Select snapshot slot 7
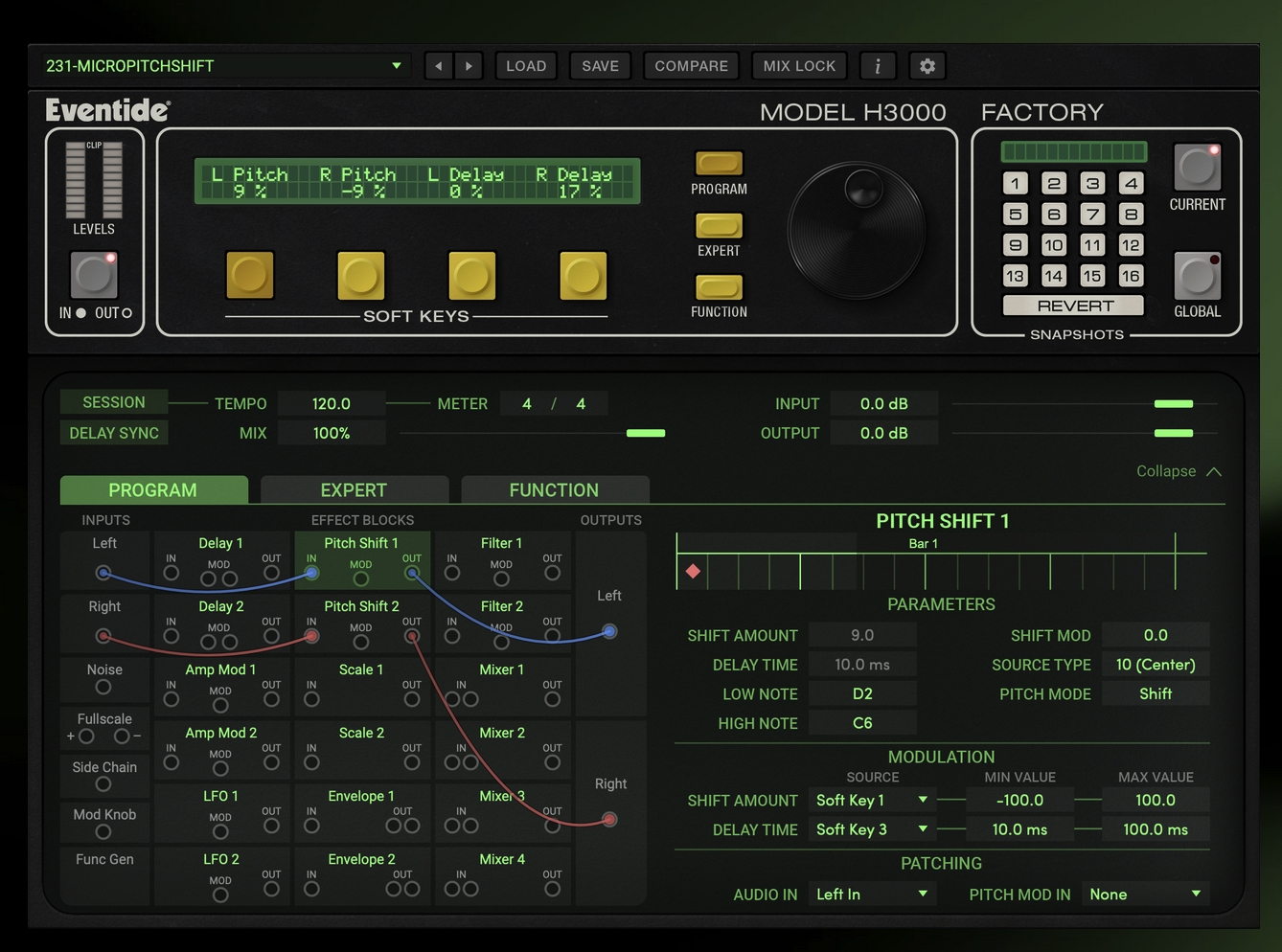This screenshot has width=1282, height=952. (1092, 214)
